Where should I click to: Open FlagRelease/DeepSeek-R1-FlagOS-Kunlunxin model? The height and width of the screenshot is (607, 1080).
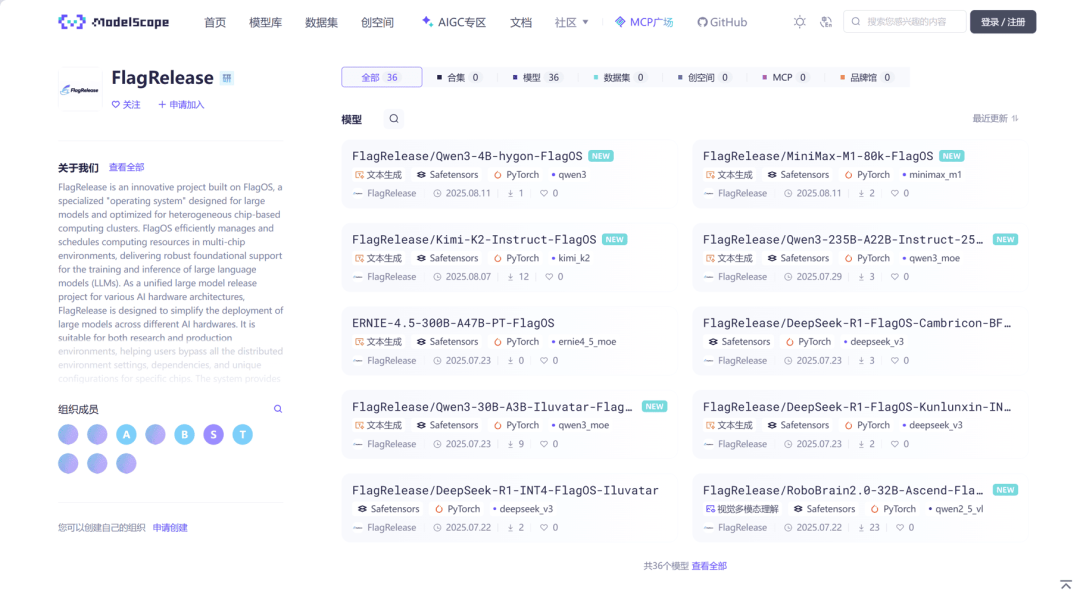(857, 407)
